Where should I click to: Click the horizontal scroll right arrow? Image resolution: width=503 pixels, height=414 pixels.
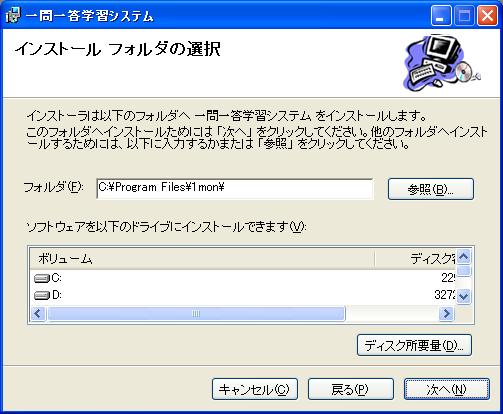pyautogui.click(x=446, y=314)
